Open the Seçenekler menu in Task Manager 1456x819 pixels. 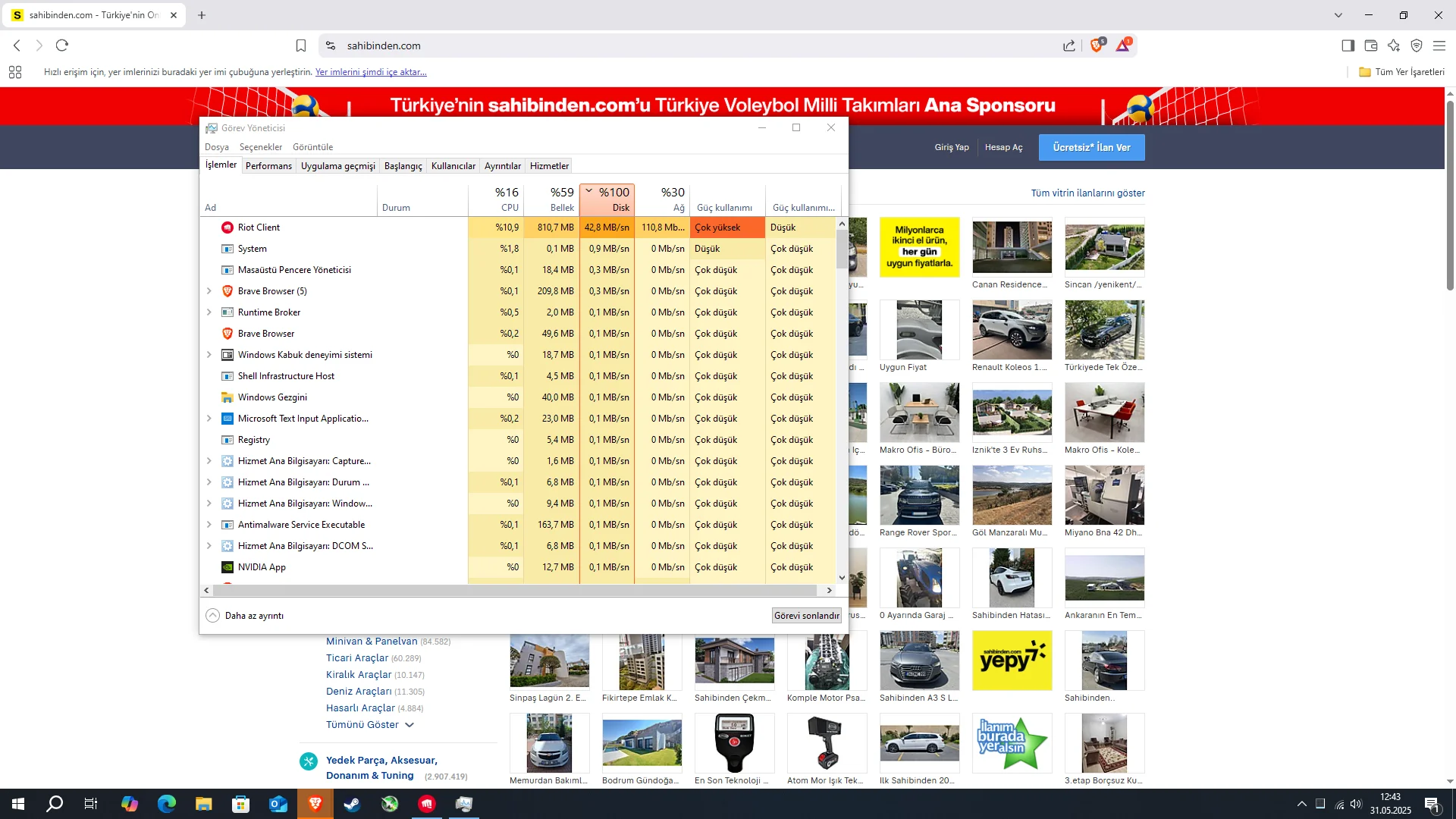pyautogui.click(x=260, y=147)
